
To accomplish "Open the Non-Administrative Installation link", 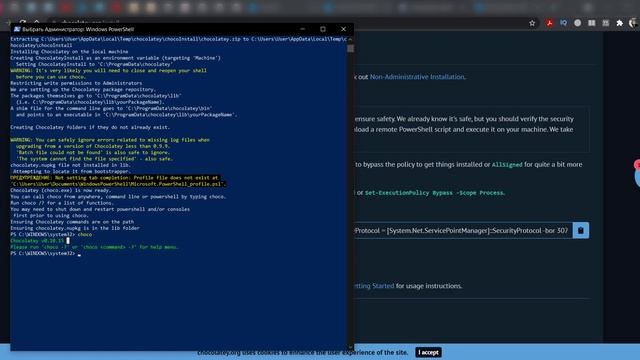I will (417, 77).
